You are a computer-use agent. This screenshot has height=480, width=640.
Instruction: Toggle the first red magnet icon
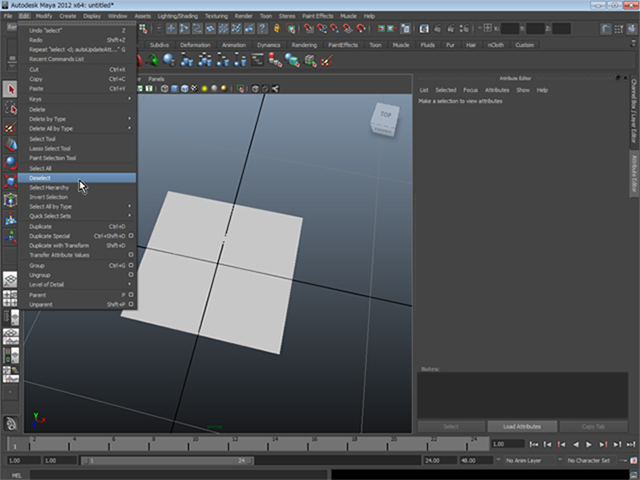[309, 28]
